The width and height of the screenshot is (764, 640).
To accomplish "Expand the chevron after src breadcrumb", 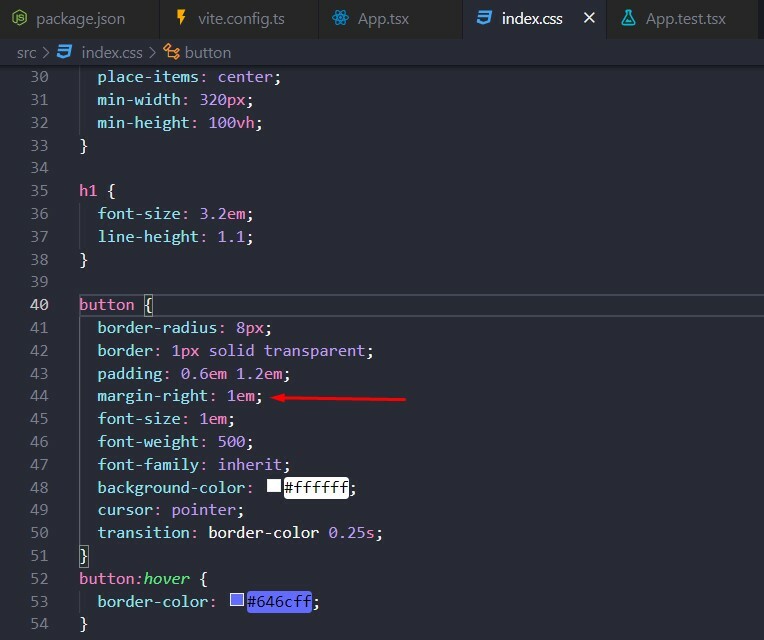I will pos(46,53).
